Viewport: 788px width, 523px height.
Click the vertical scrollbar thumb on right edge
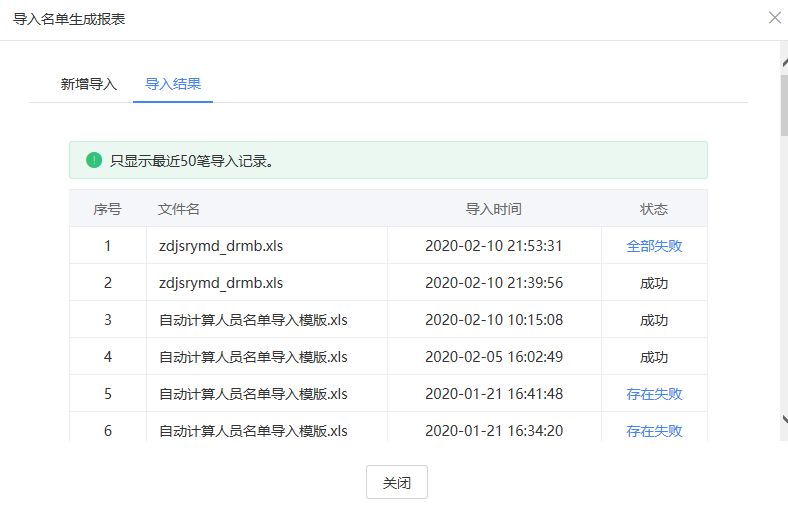(784, 106)
